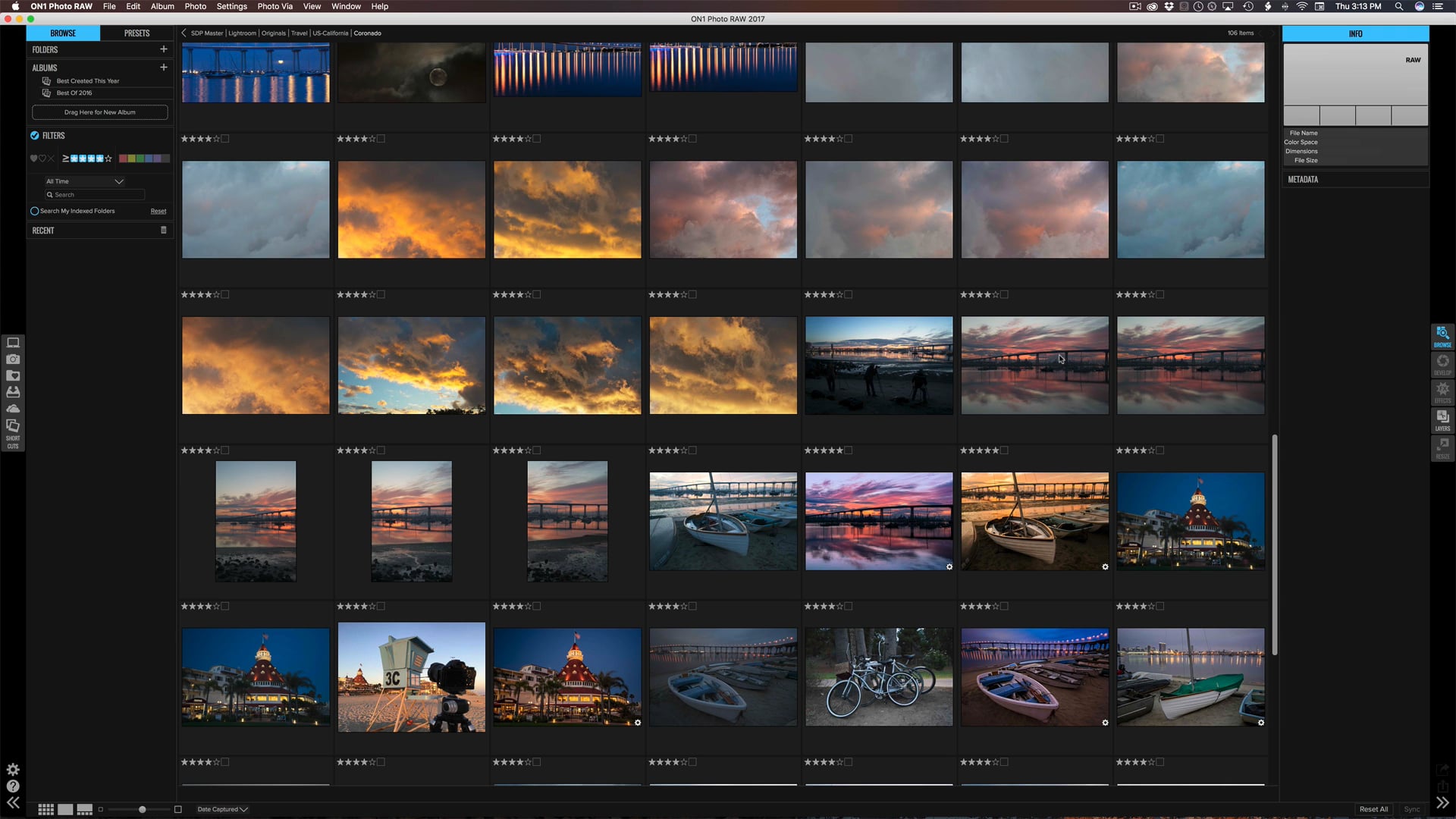Toggle the greater-than-or-equal rating filter operator
Viewport: 1456px width, 819px height.
coord(65,158)
